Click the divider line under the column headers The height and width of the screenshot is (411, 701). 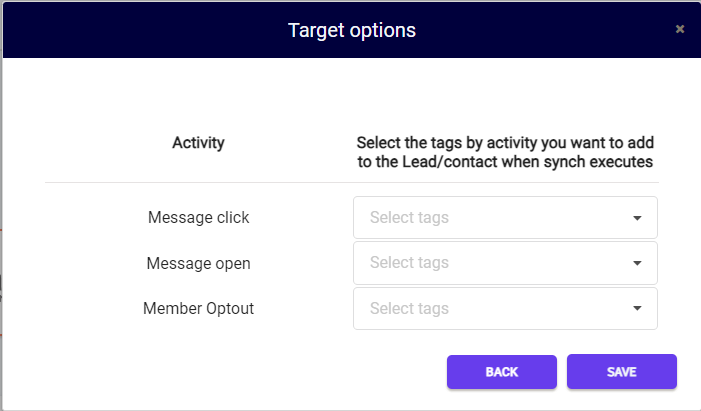(x=352, y=182)
